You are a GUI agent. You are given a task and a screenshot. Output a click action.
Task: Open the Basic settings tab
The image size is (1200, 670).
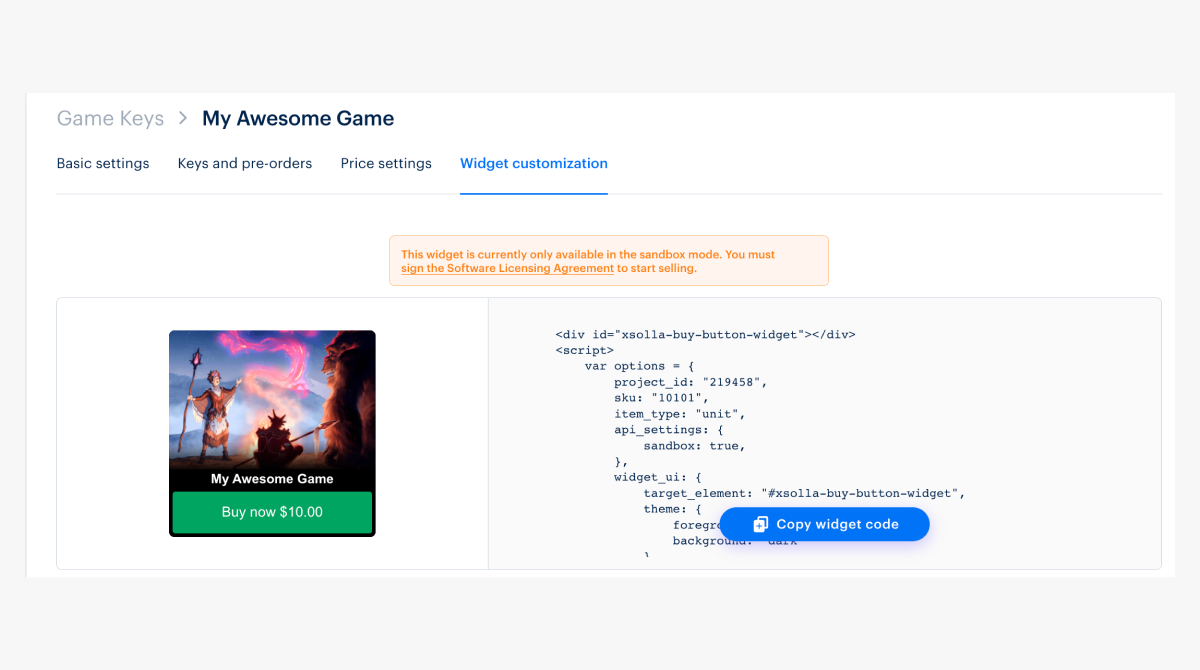[x=103, y=163]
